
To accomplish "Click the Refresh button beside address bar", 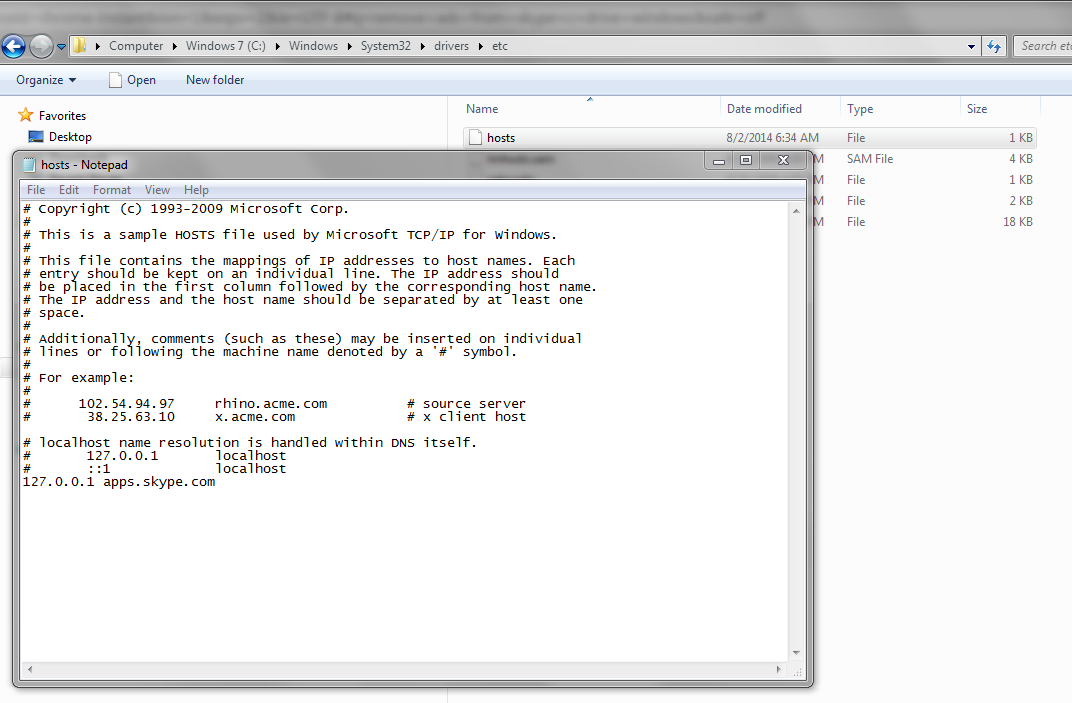I will pos(994,47).
